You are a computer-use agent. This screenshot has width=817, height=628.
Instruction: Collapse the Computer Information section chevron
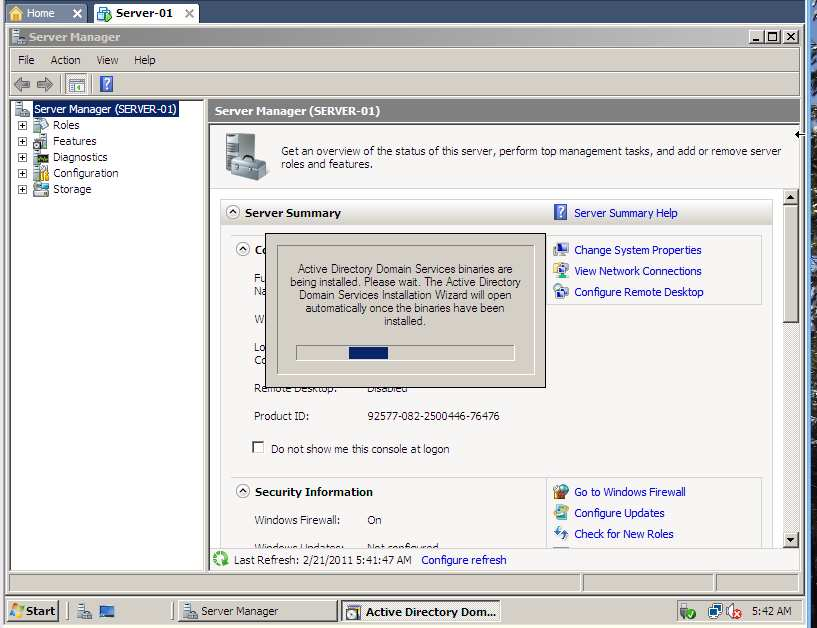(x=243, y=249)
